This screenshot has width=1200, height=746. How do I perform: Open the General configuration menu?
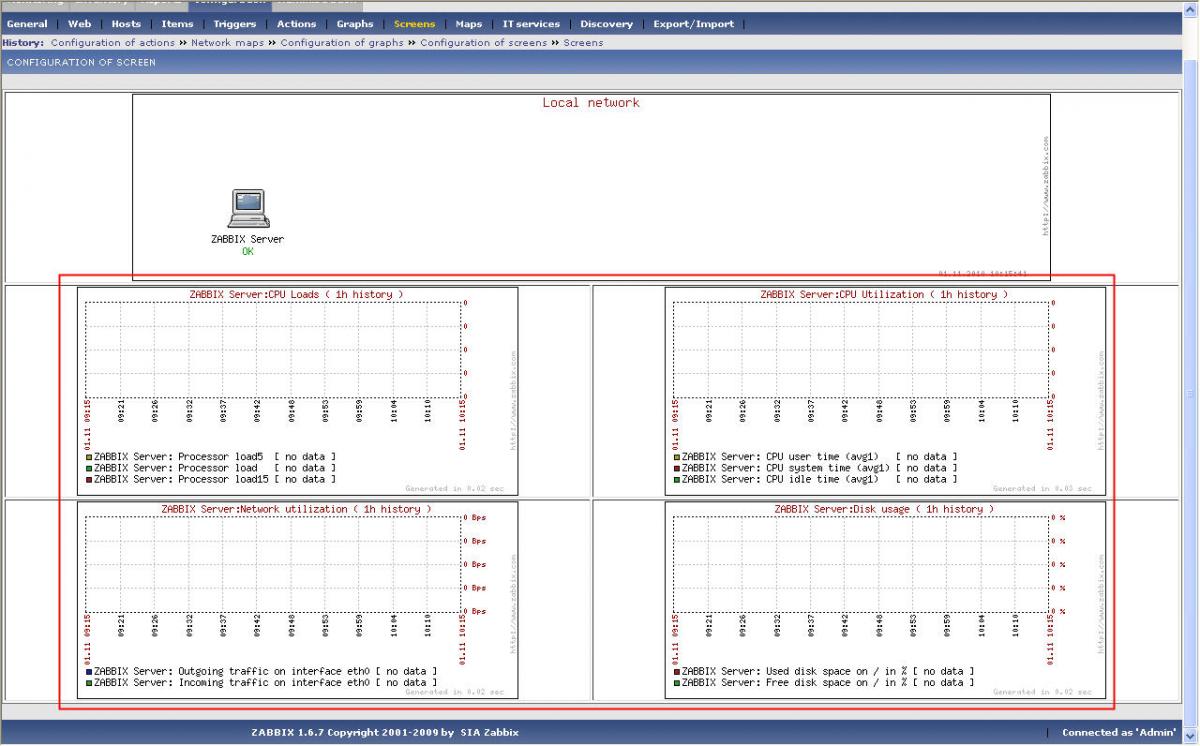tap(27, 24)
